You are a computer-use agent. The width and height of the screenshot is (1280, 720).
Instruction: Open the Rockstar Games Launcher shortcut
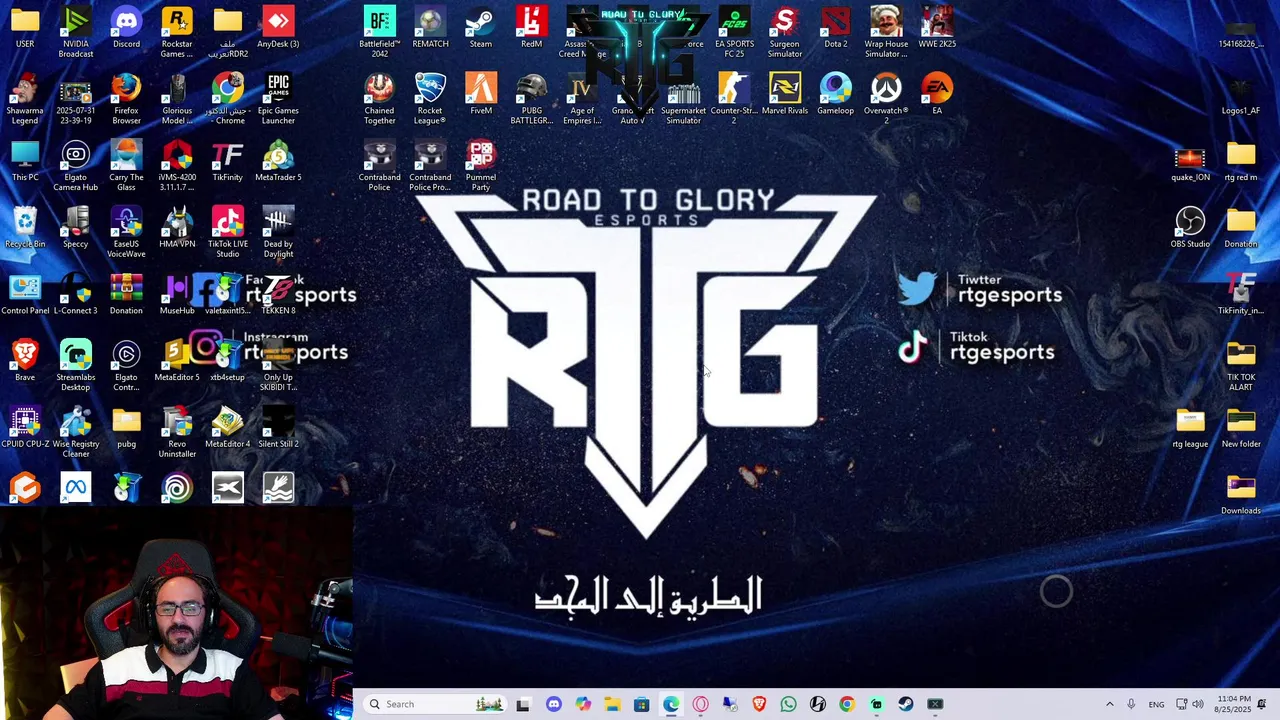[177, 31]
